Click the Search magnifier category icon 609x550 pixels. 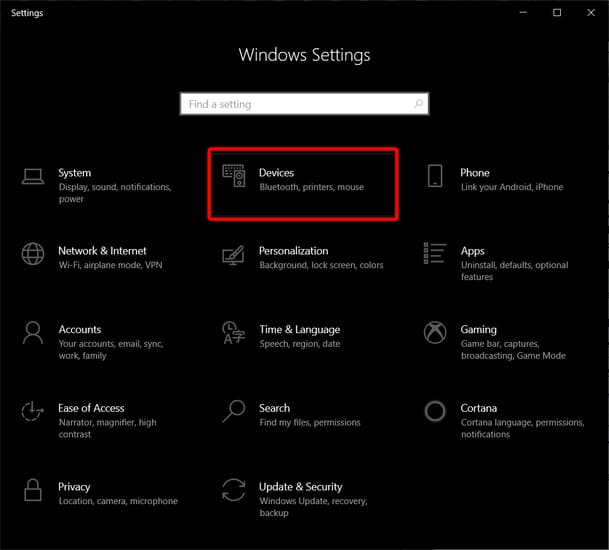click(233, 411)
